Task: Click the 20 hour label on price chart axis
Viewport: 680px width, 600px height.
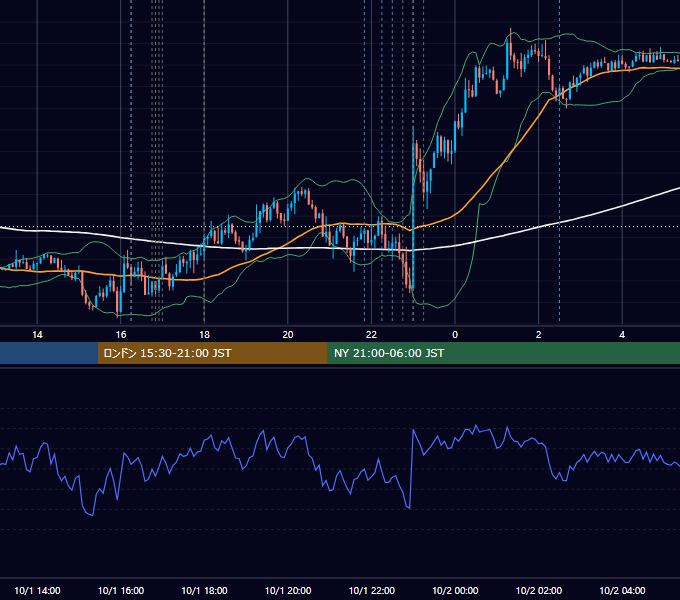Action: click(288, 335)
